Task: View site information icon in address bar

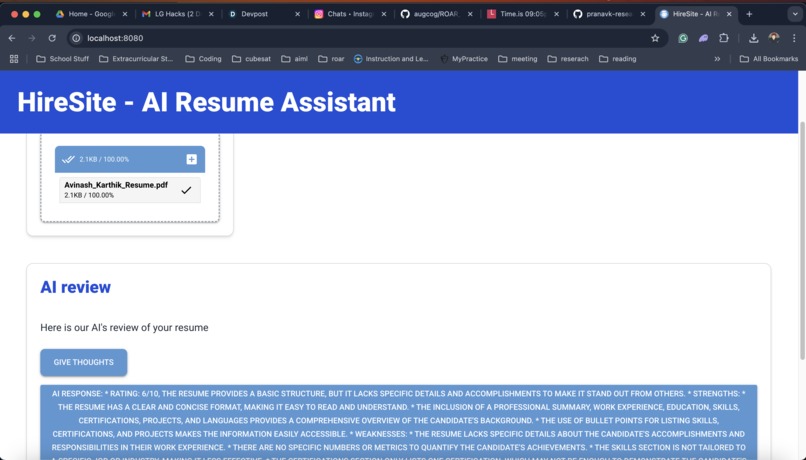Action: 76,38
